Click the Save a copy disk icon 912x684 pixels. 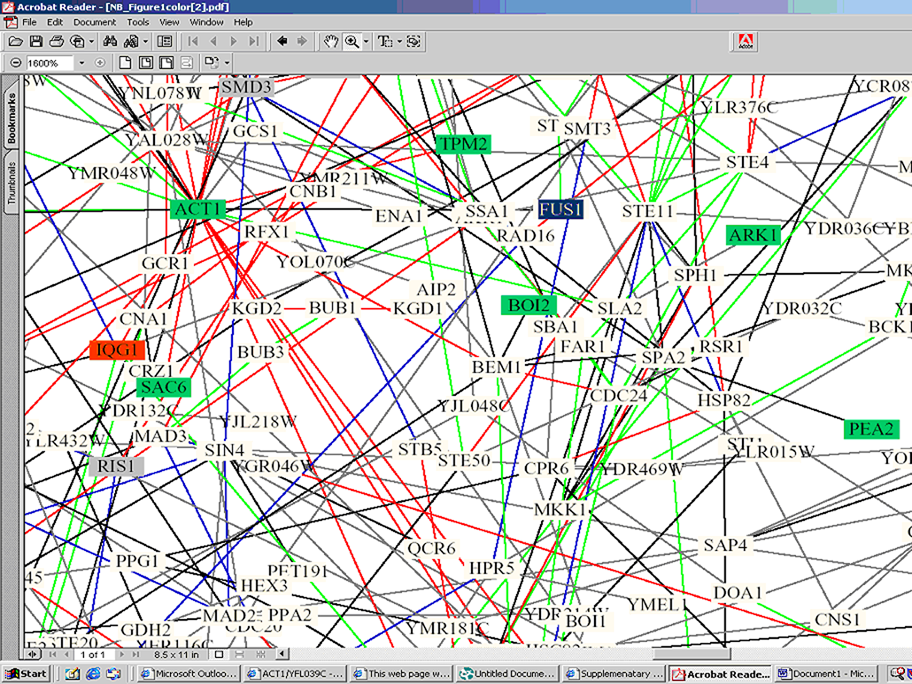36,42
